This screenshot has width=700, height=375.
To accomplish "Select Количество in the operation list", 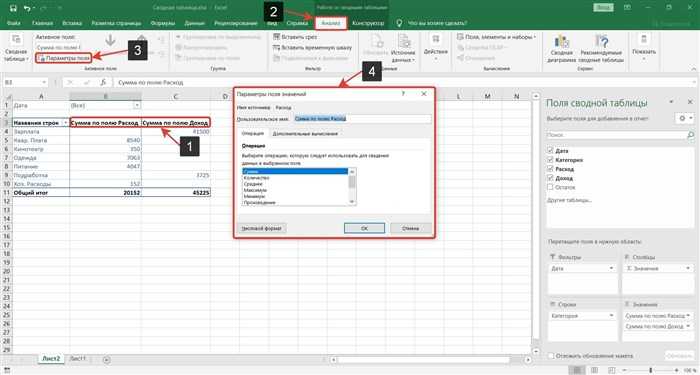I will coord(295,178).
